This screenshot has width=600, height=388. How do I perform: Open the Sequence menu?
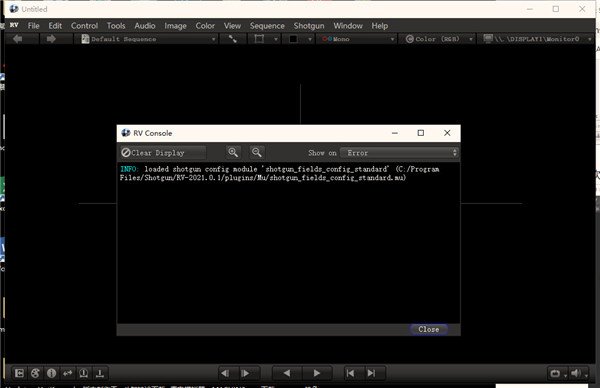[x=267, y=26]
